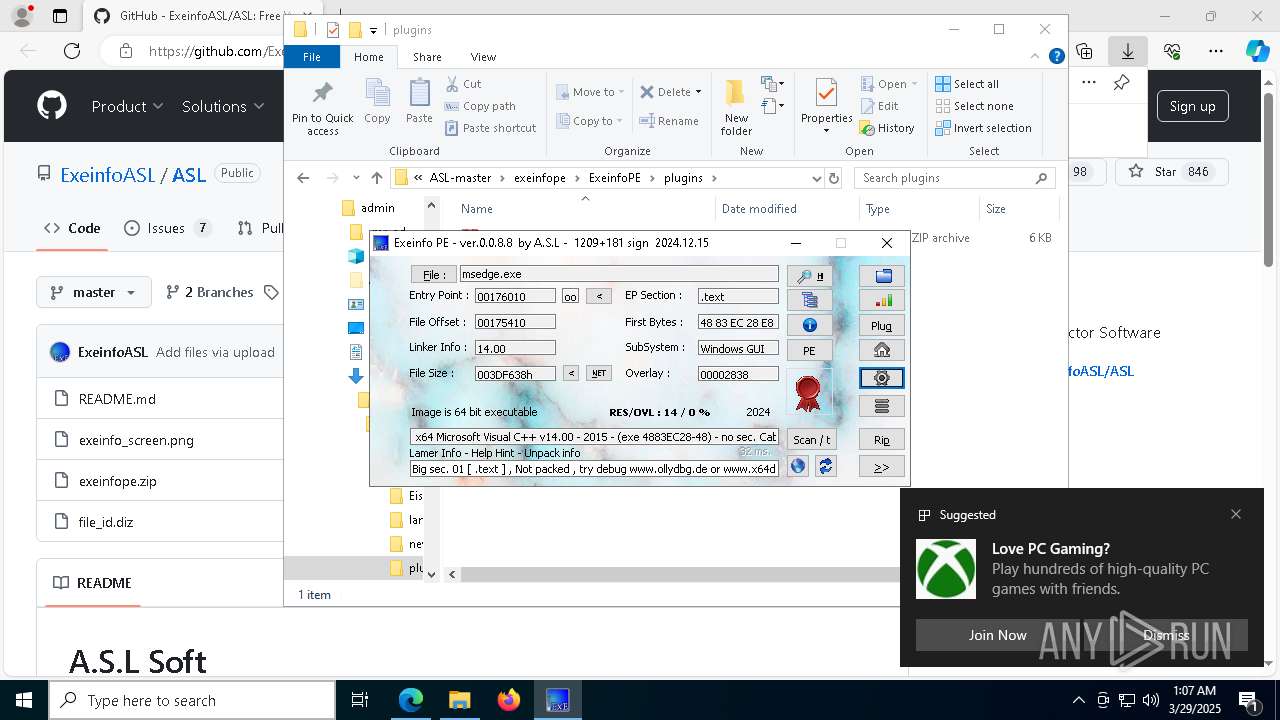
Task: Open the section viewer tree icon button
Action: pos(810,301)
